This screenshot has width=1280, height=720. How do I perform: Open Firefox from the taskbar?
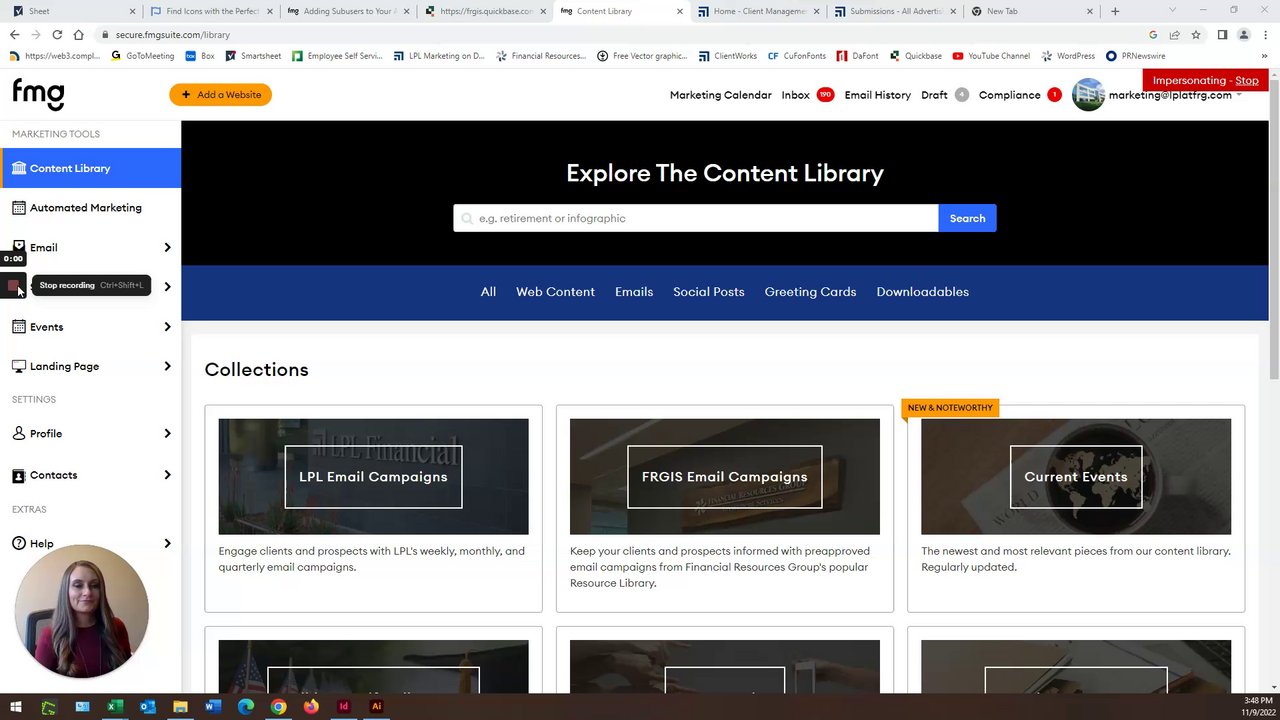311,707
